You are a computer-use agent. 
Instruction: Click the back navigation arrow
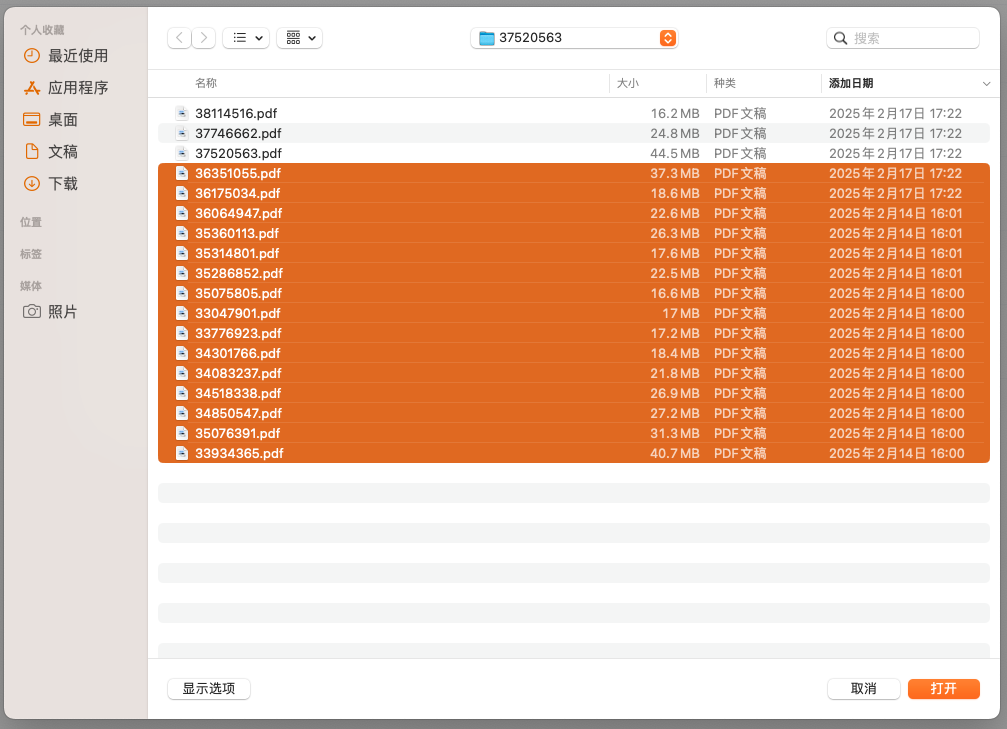click(x=179, y=38)
